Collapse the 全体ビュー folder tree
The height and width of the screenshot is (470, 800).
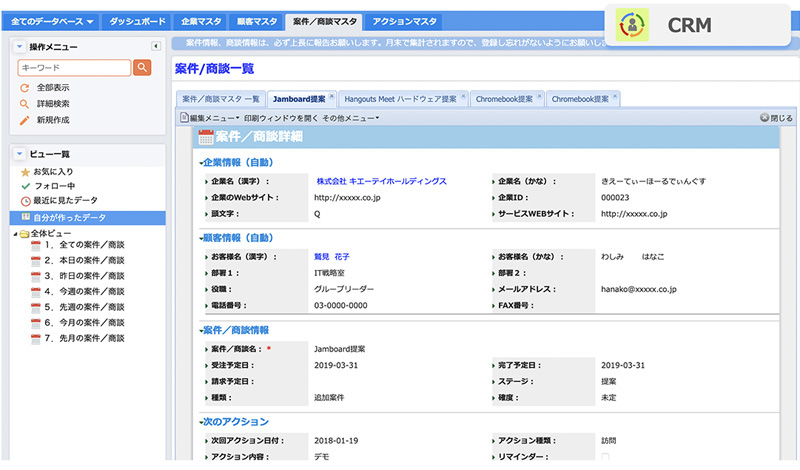click(x=15, y=233)
